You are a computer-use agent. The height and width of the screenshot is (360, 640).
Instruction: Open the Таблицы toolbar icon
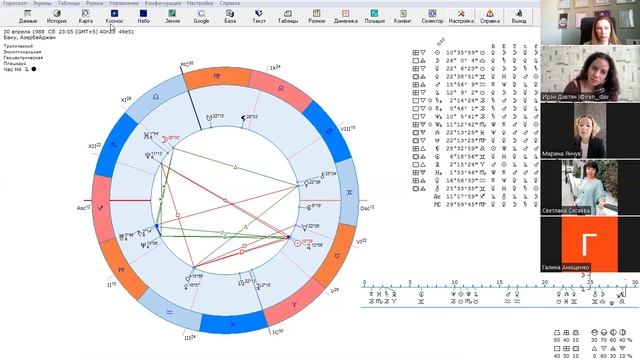coord(288,16)
